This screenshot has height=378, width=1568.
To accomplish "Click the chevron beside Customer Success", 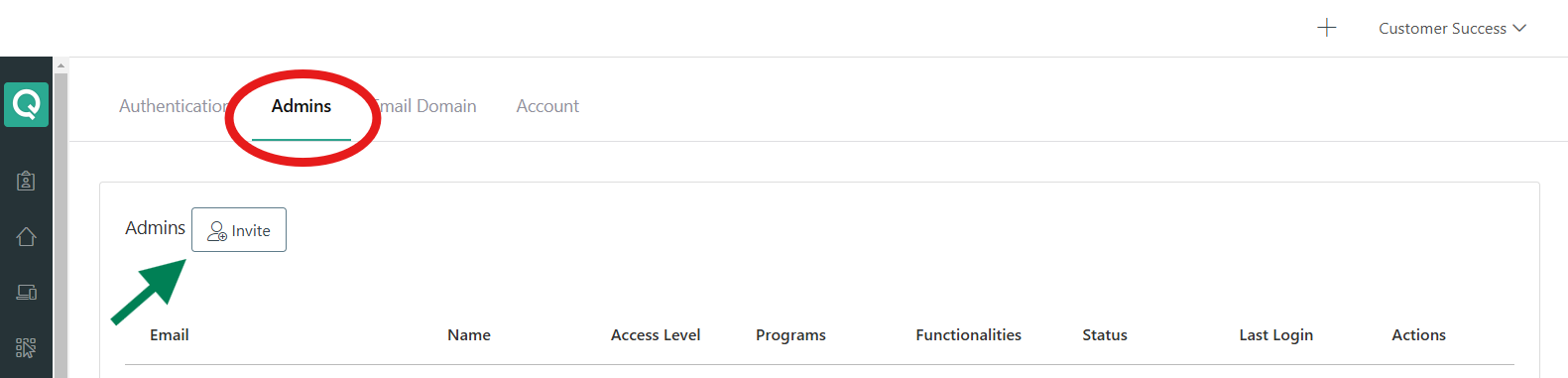I will click(1519, 28).
